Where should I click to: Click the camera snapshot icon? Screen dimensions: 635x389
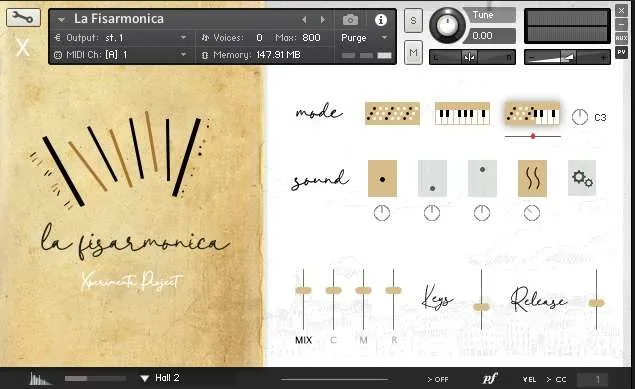350,19
